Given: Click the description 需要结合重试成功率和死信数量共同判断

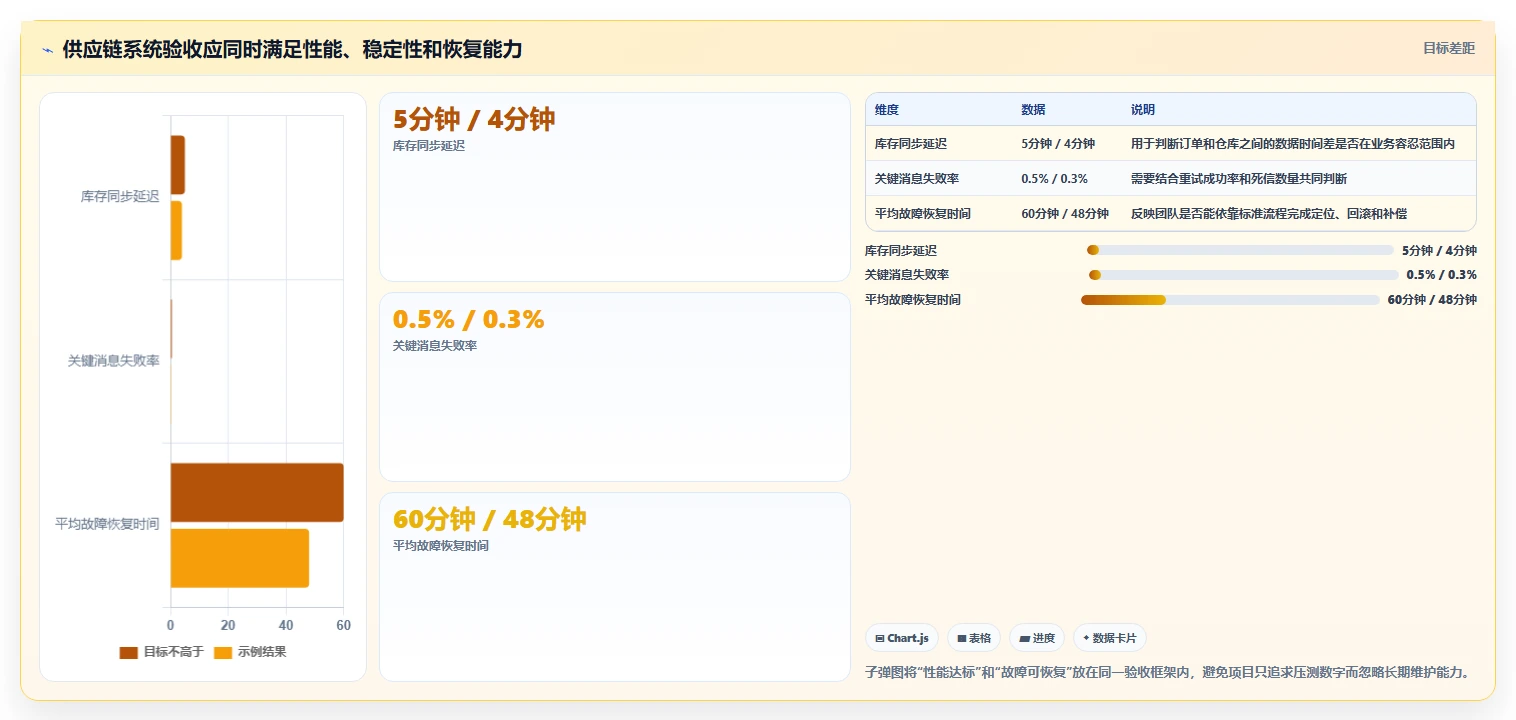Looking at the screenshot, I should coord(1239,179).
